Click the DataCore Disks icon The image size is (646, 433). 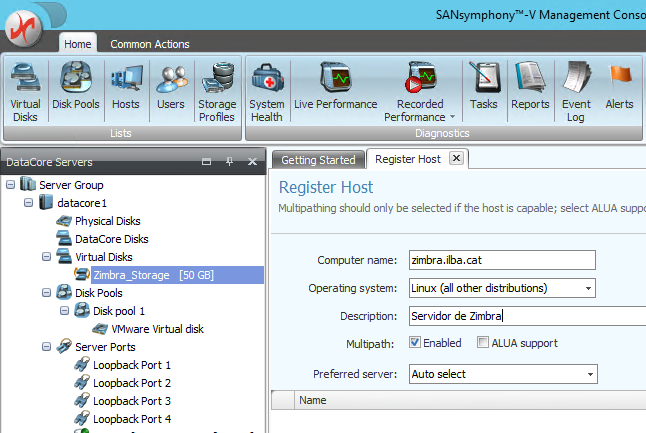[x=64, y=239]
